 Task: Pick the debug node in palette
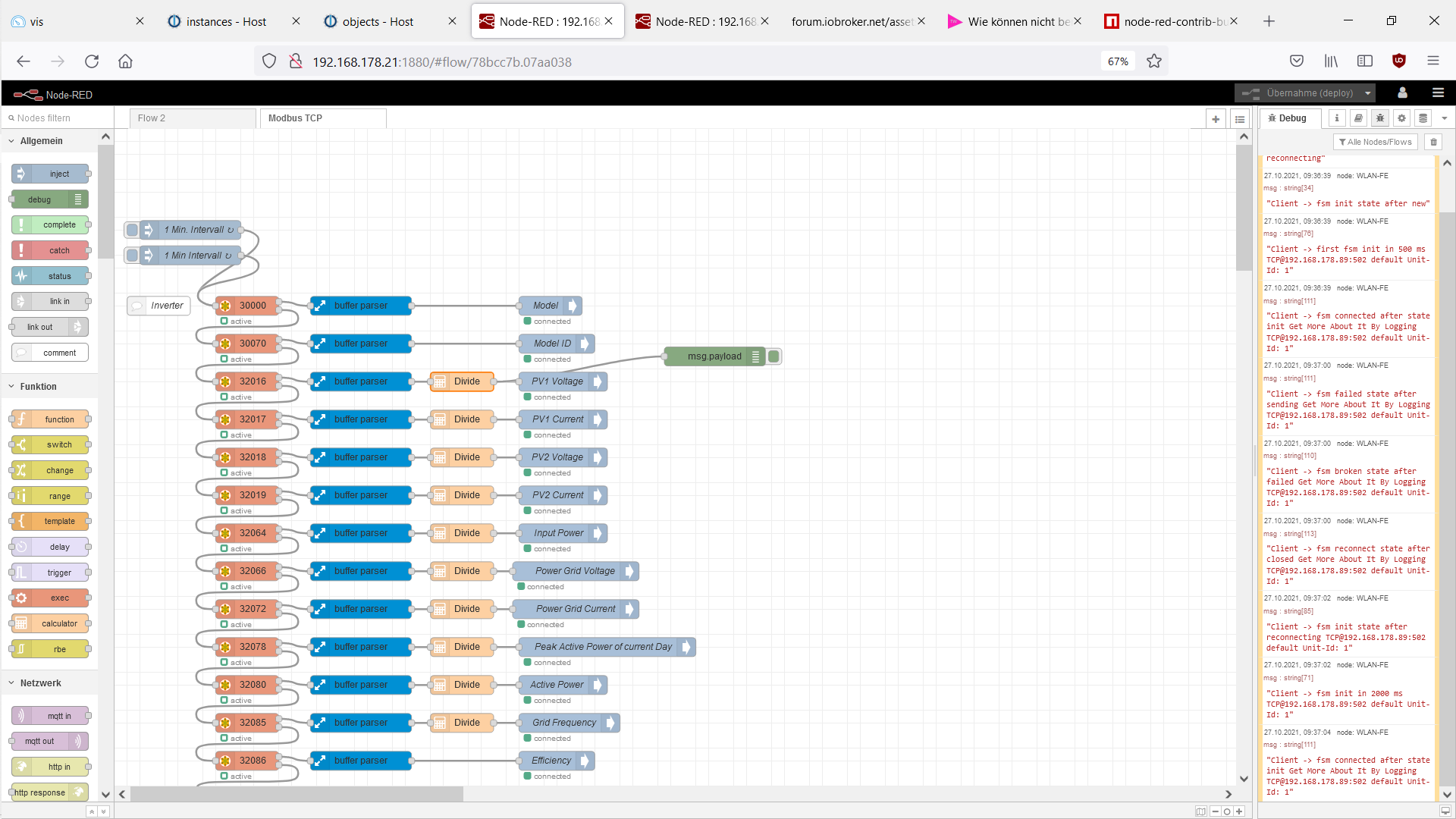point(50,199)
